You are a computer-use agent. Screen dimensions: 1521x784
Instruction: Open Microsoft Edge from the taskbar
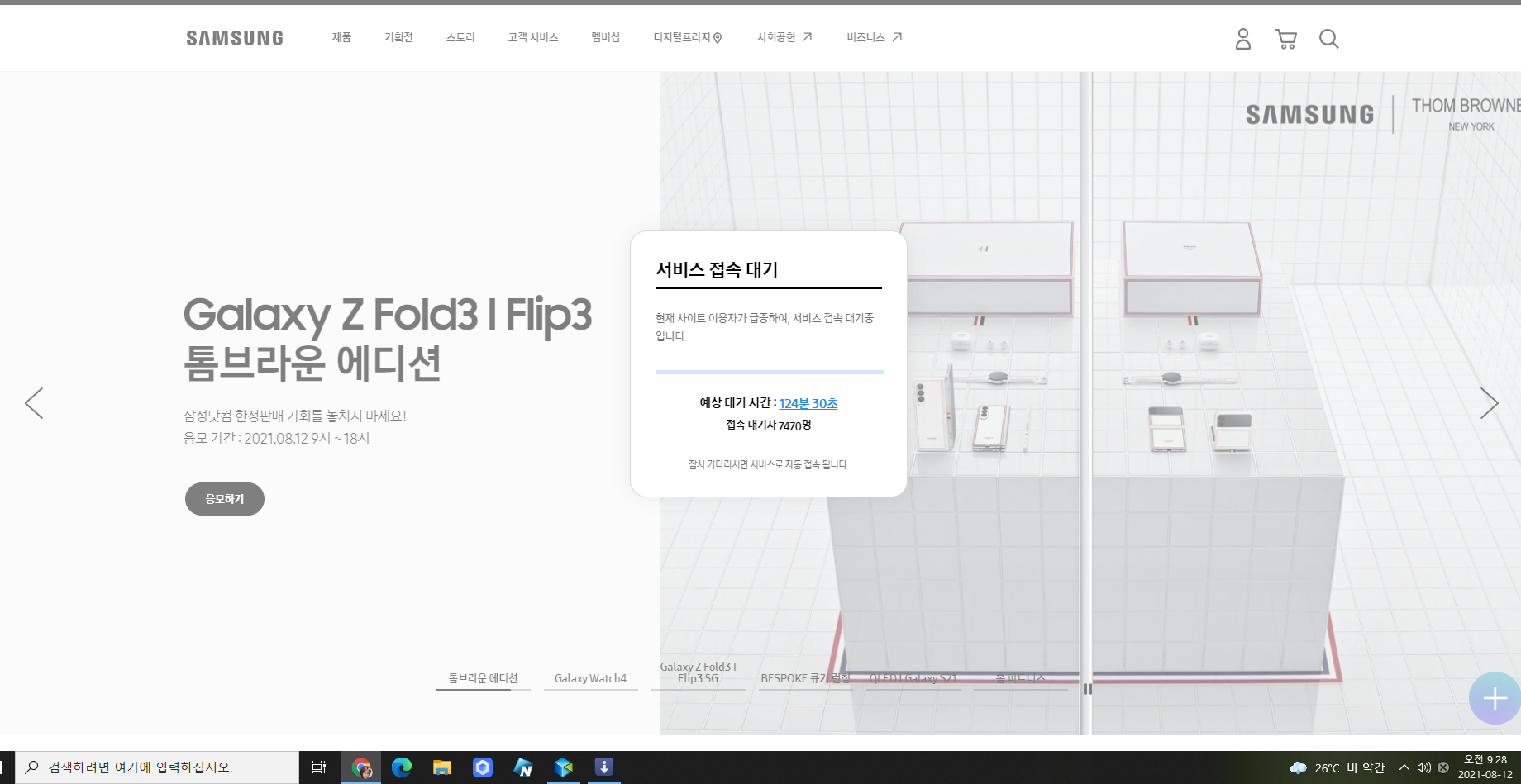coord(402,767)
